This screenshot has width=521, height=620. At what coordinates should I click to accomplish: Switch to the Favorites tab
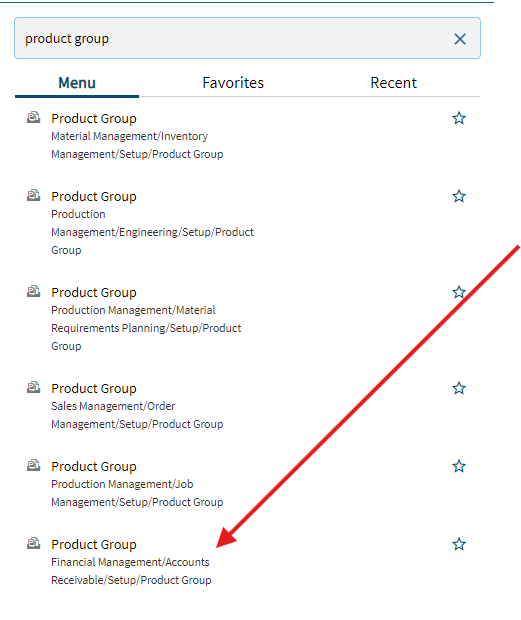[x=233, y=83]
